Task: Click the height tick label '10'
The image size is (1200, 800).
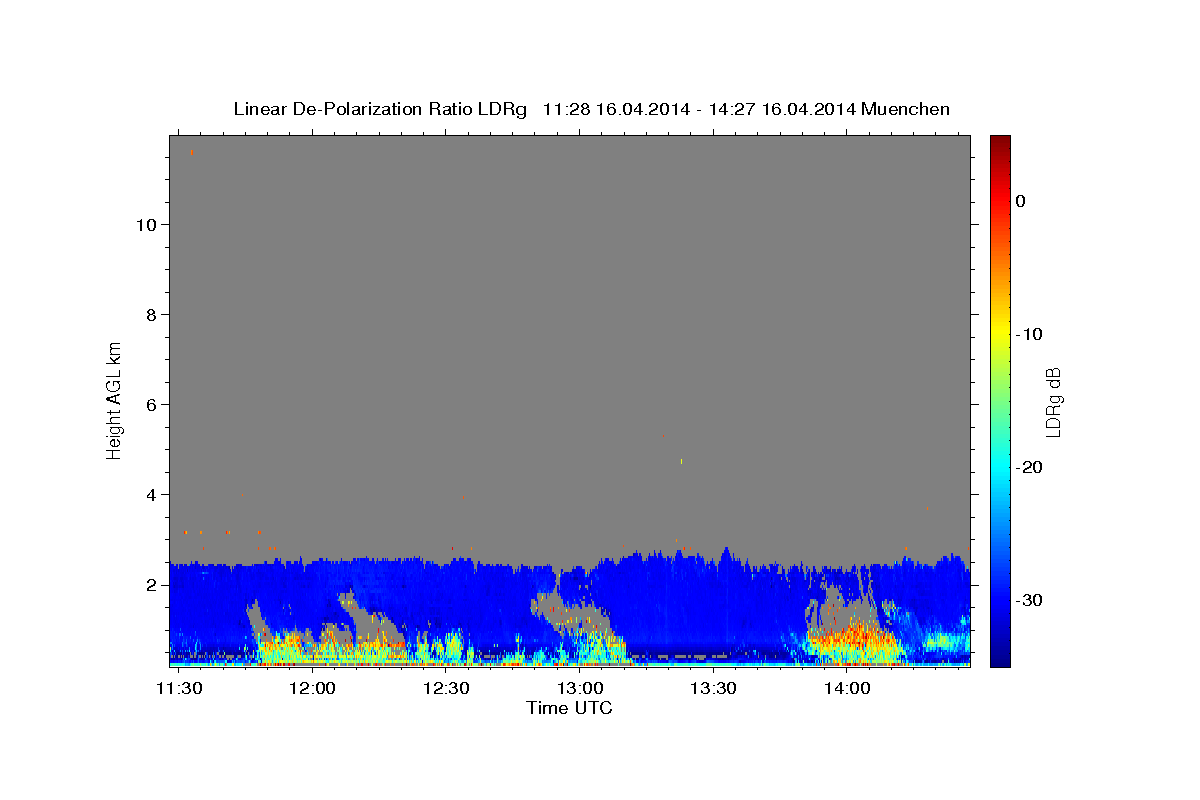Action: coord(148,225)
